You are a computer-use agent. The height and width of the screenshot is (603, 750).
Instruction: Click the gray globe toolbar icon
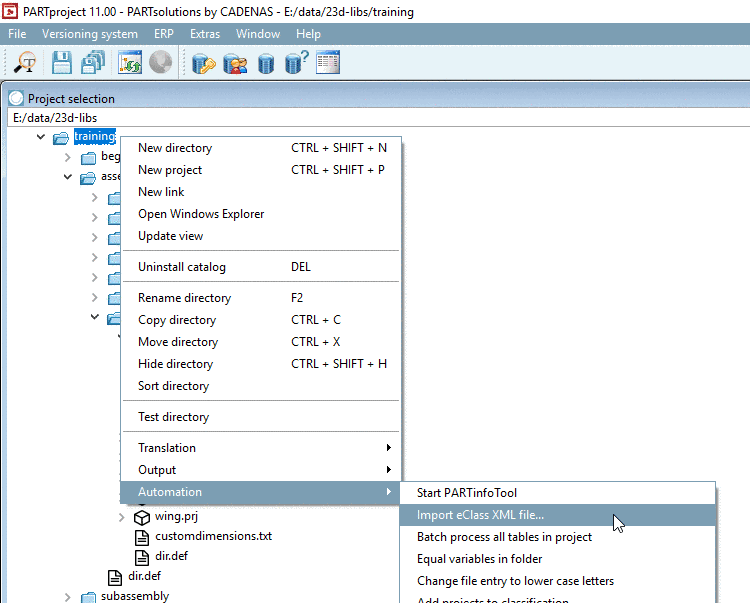tap(160, 62)
